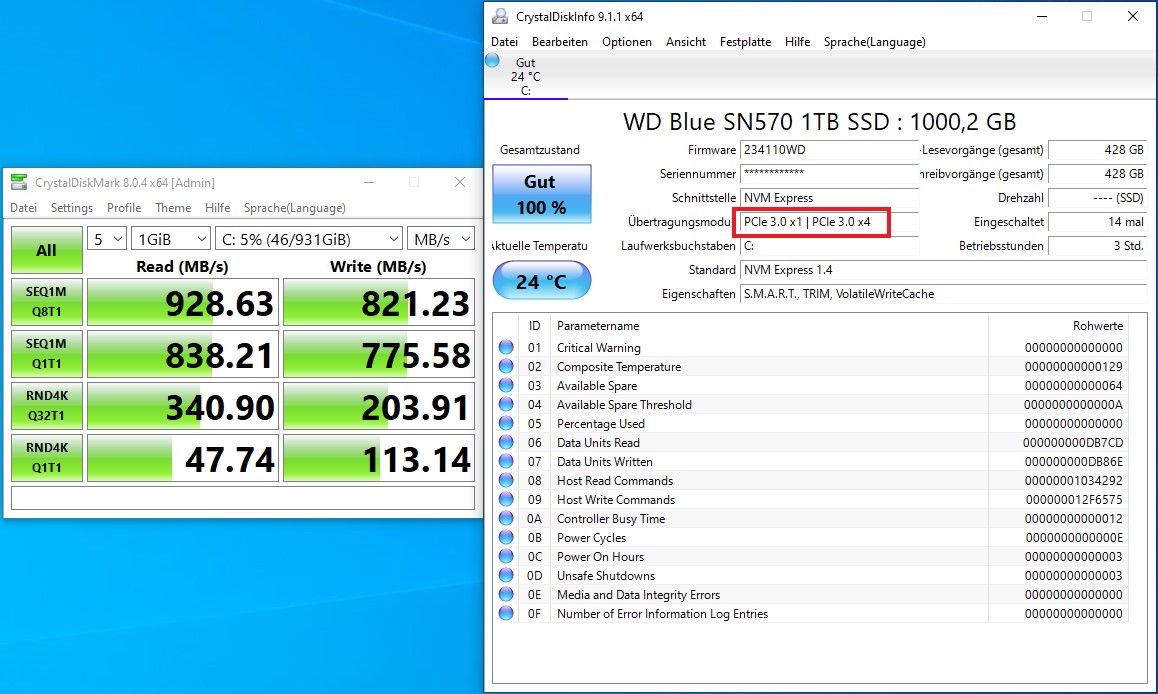
Task: Click the drive title WD Blue SN570 1TB SSD
Action: 820,121
